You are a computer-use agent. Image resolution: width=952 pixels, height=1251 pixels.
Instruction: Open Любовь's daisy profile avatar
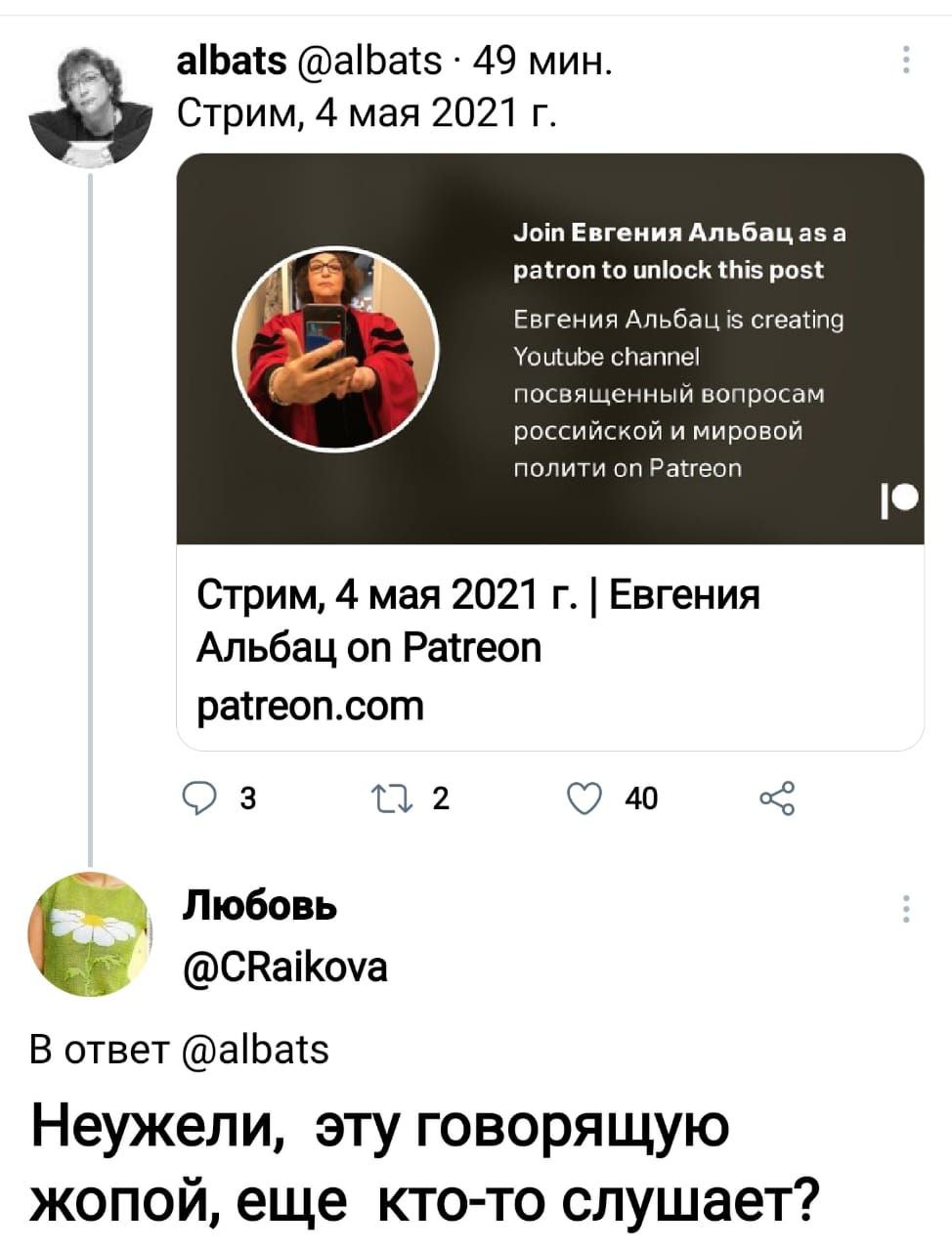coord(90,935)
